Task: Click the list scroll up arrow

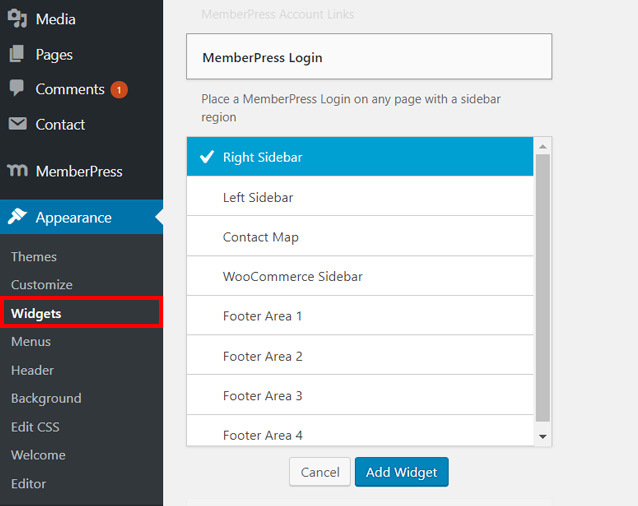Action: (543, 146)
